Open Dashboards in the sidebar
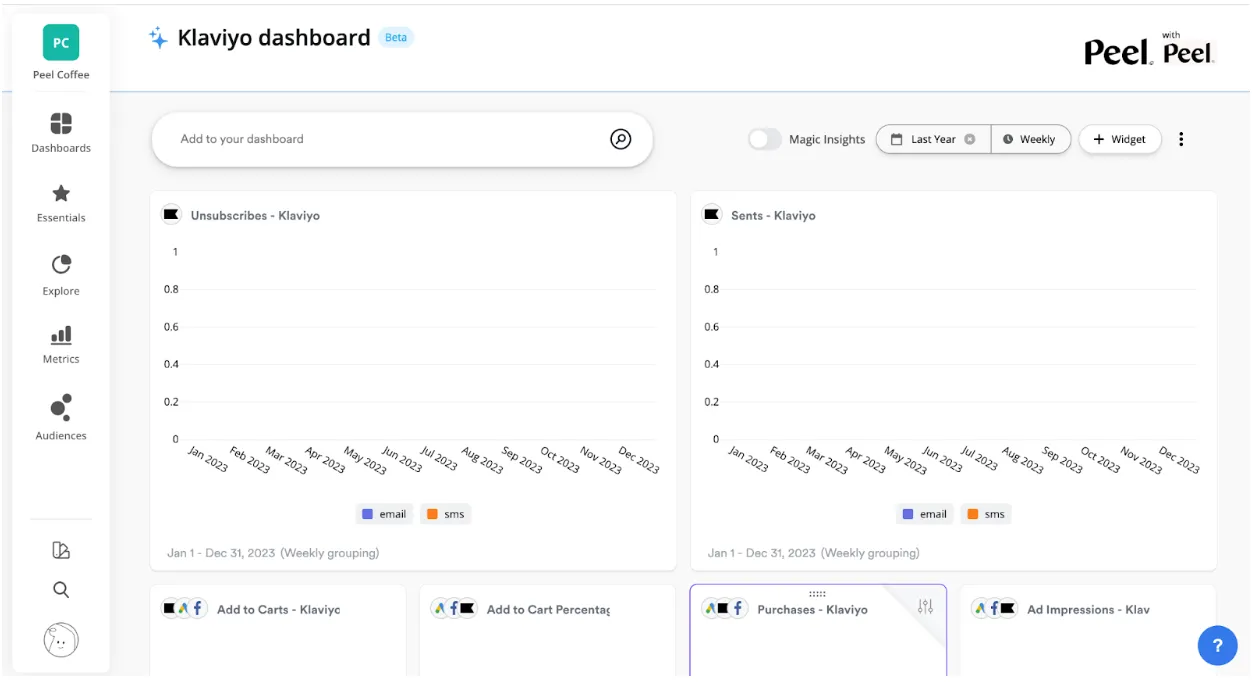 [61, 133]
